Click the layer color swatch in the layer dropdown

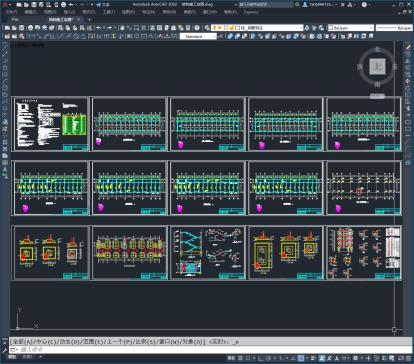pyautogui.click(x=238, y=28)
